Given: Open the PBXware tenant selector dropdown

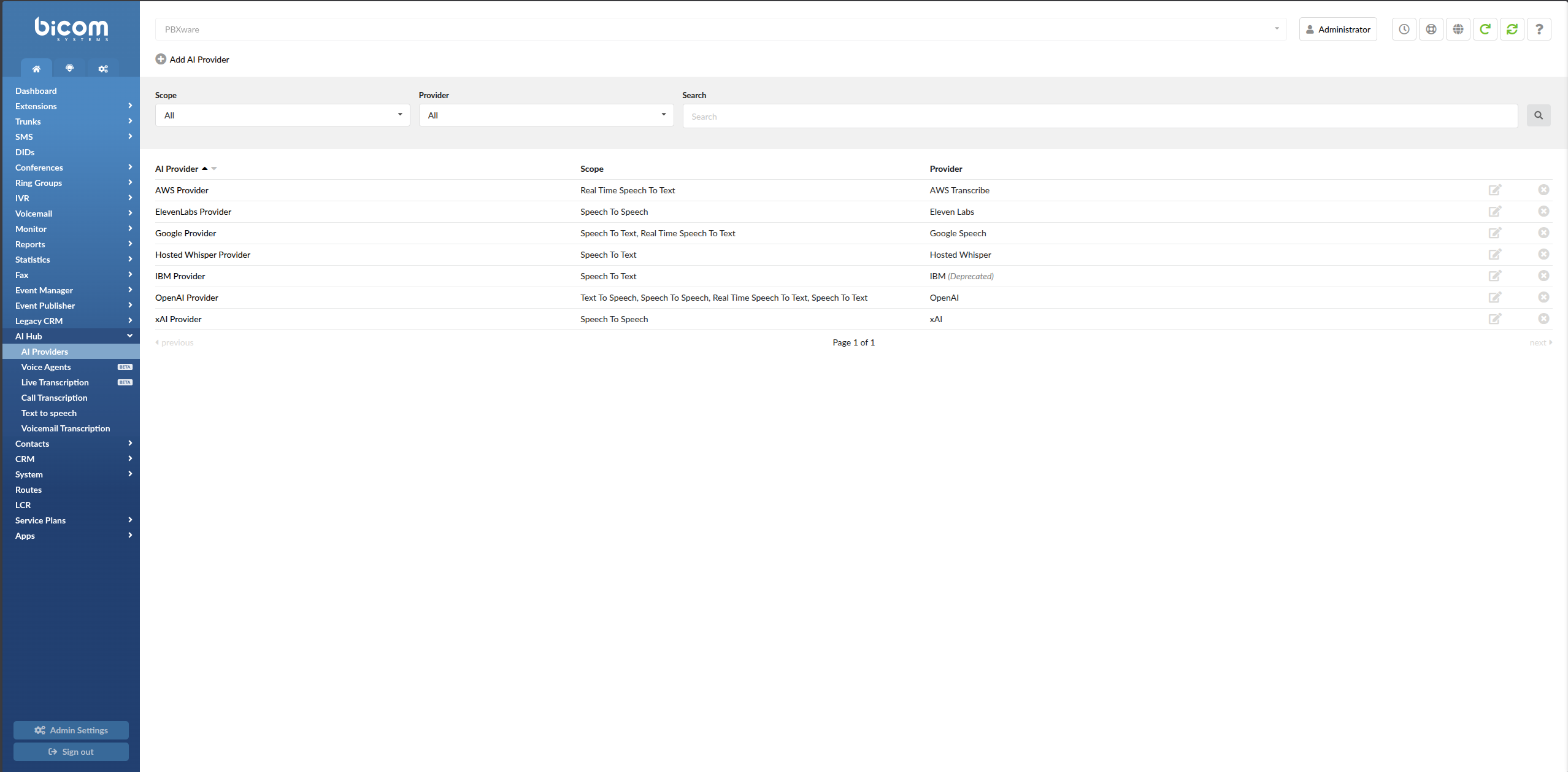Looking at the screenshot, I should [x=721, y=29].
